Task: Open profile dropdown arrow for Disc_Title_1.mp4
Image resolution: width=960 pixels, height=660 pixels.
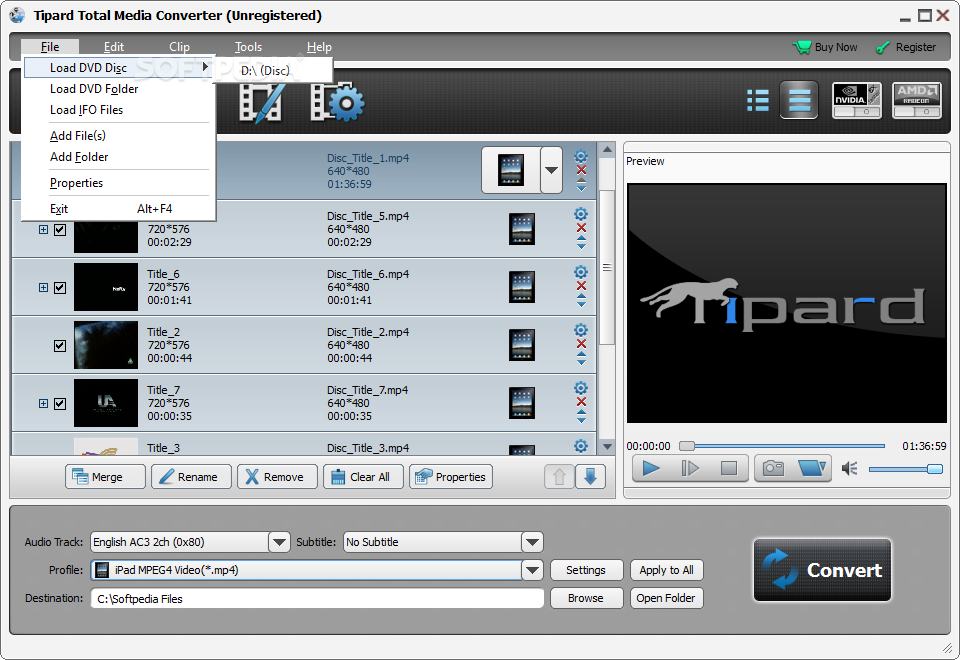Action: pyautogui.click(x=551, y=170)
